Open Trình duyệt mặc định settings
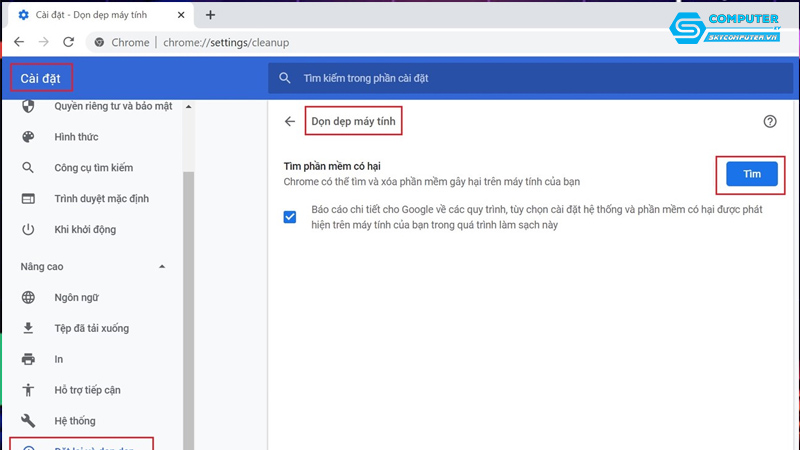 [104, 199]
